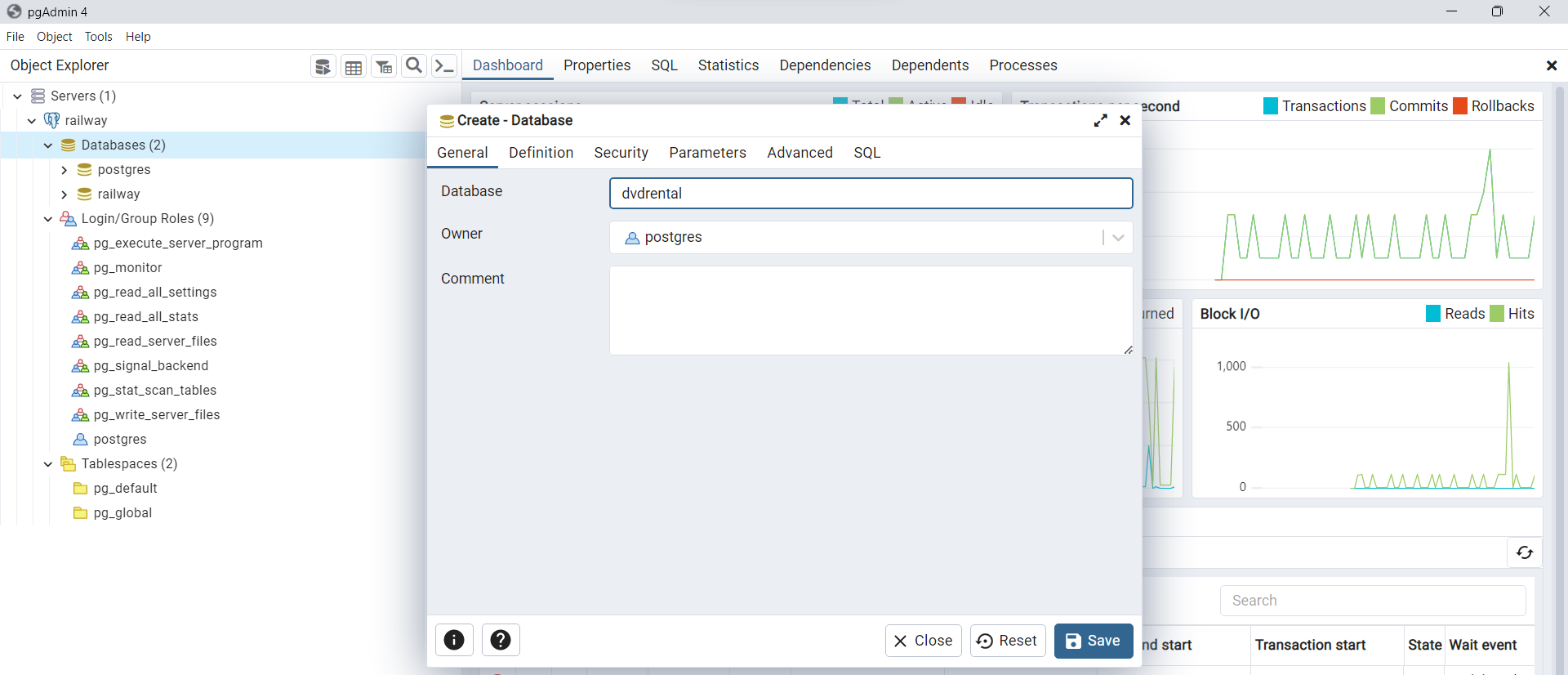Image resolution: width=1568 pixels, height=675 pixels.
Task: Collapse the Login/Group Roles node
Action: click(x=48, y=218)
